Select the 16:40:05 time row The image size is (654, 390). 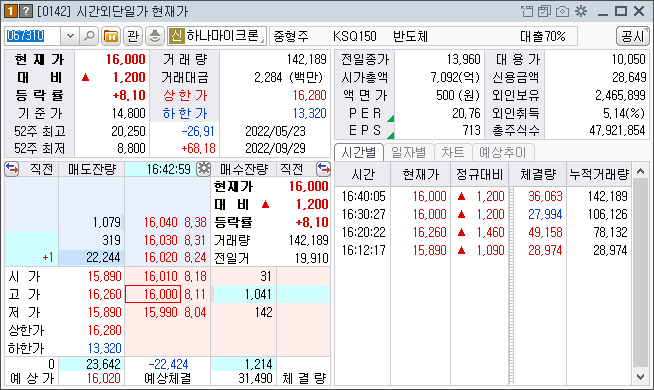tap(484, 196)
